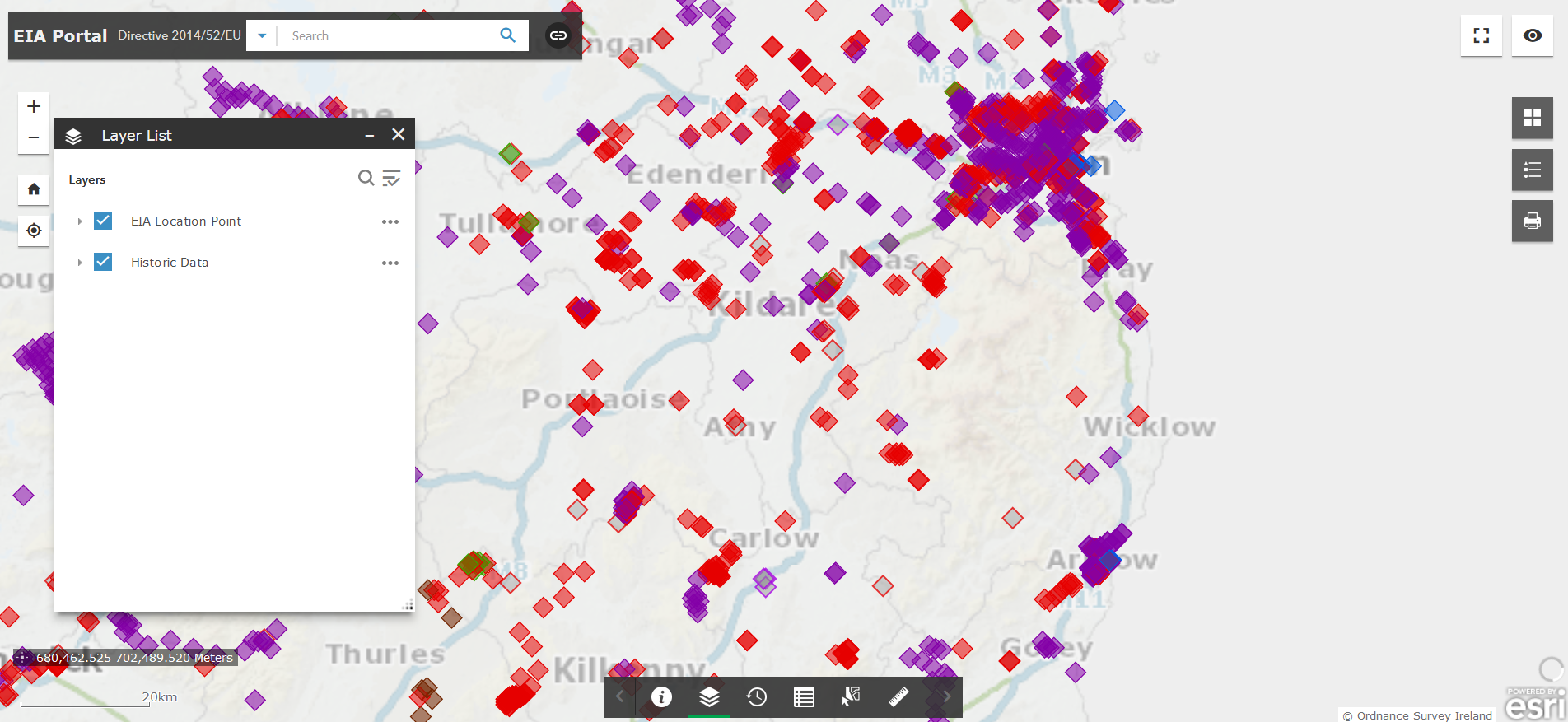Screen dimensions: 1568x722
Task: Zoom in on the map
Action: pyautogui.click(x=34, y=106)
